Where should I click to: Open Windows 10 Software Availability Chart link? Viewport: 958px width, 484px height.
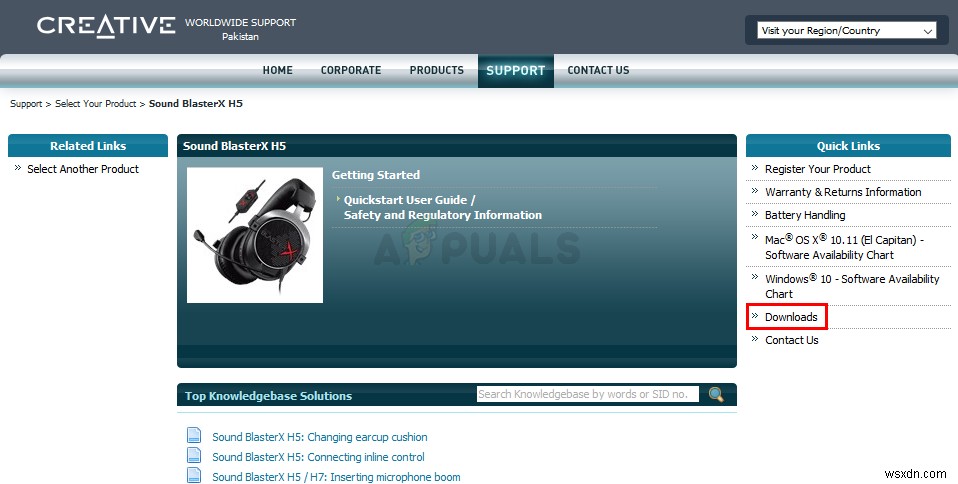tap(852, 286)
